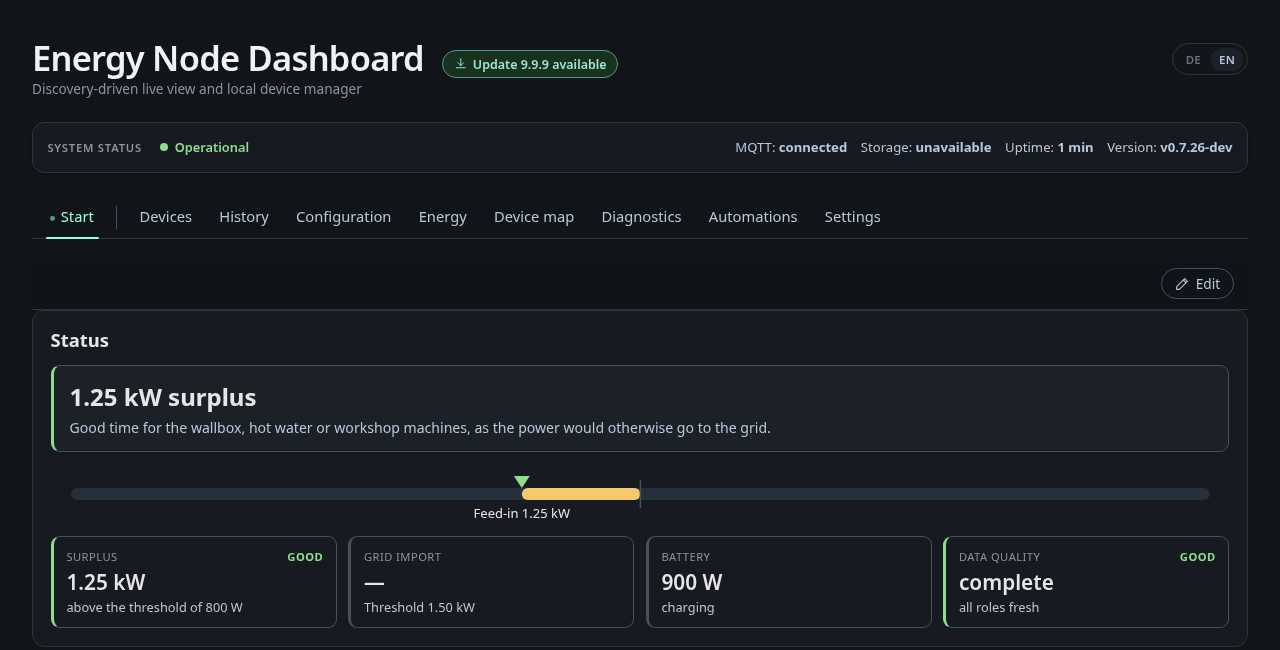Click the GOOD badge on Data Quality card
Image resolution: width=1280 pixels, height=650 pixels.
click(1197, 557)
